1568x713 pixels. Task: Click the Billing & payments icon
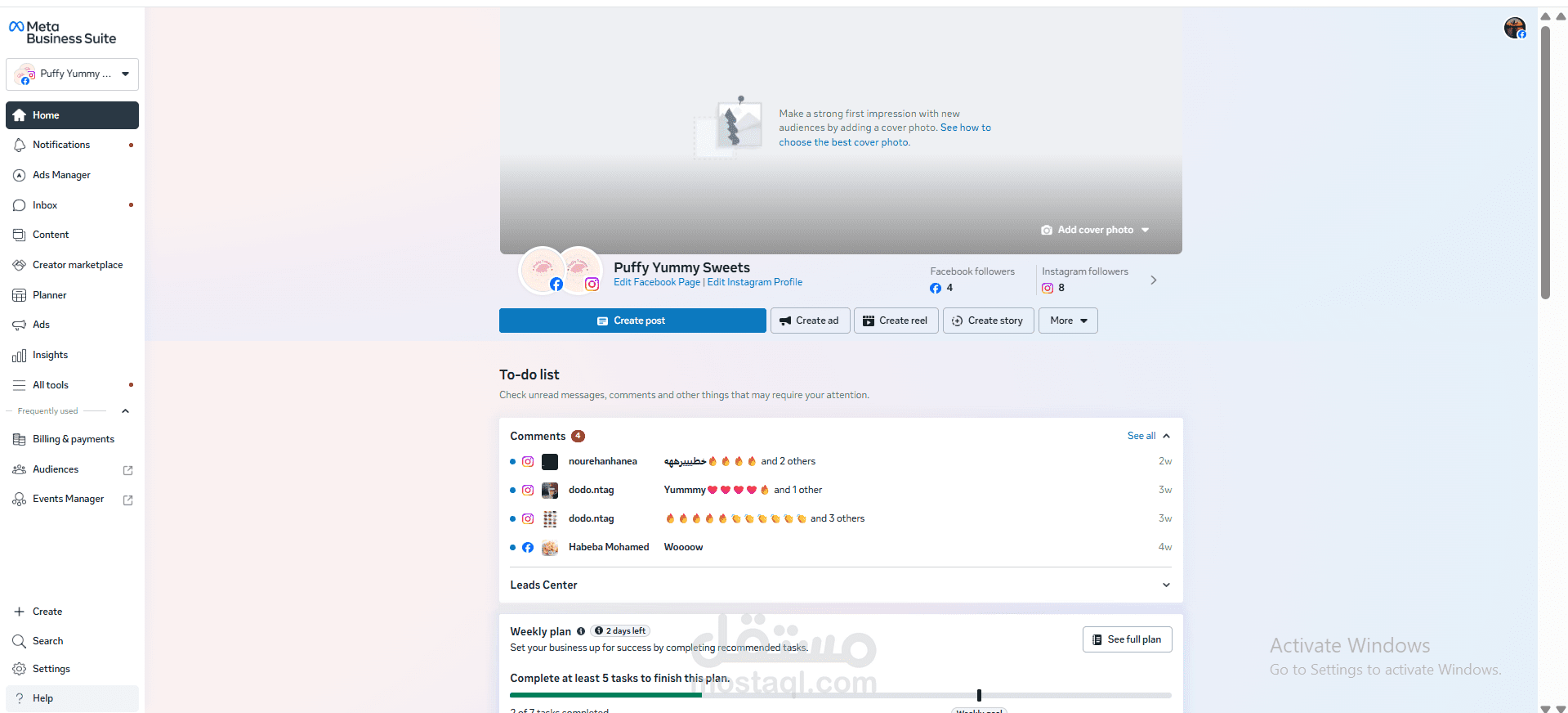point(20,439)
